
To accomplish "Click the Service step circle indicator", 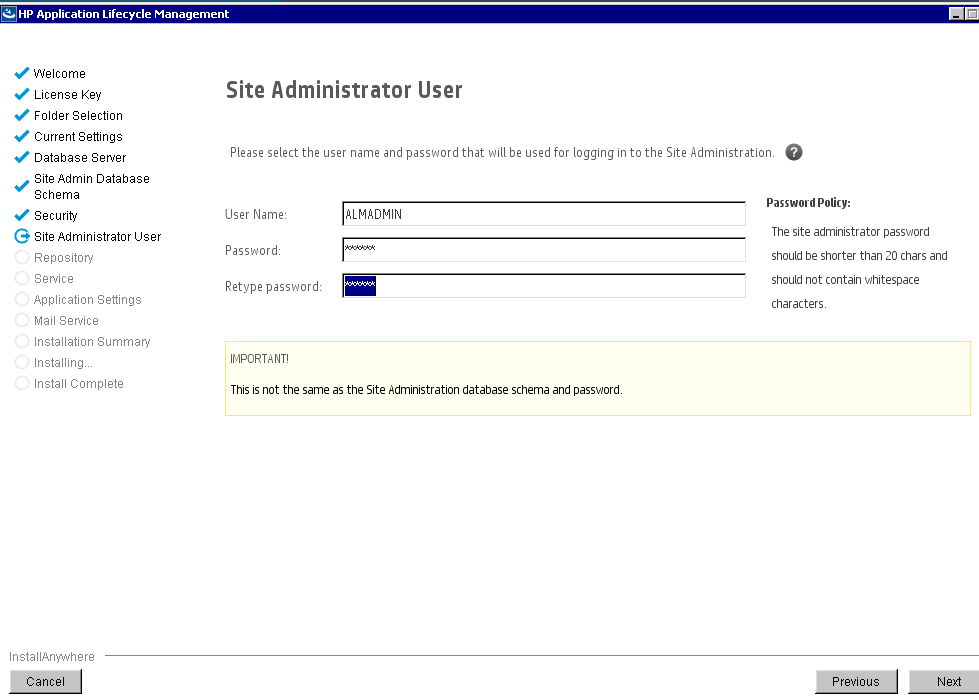I will tap(22, 278).
